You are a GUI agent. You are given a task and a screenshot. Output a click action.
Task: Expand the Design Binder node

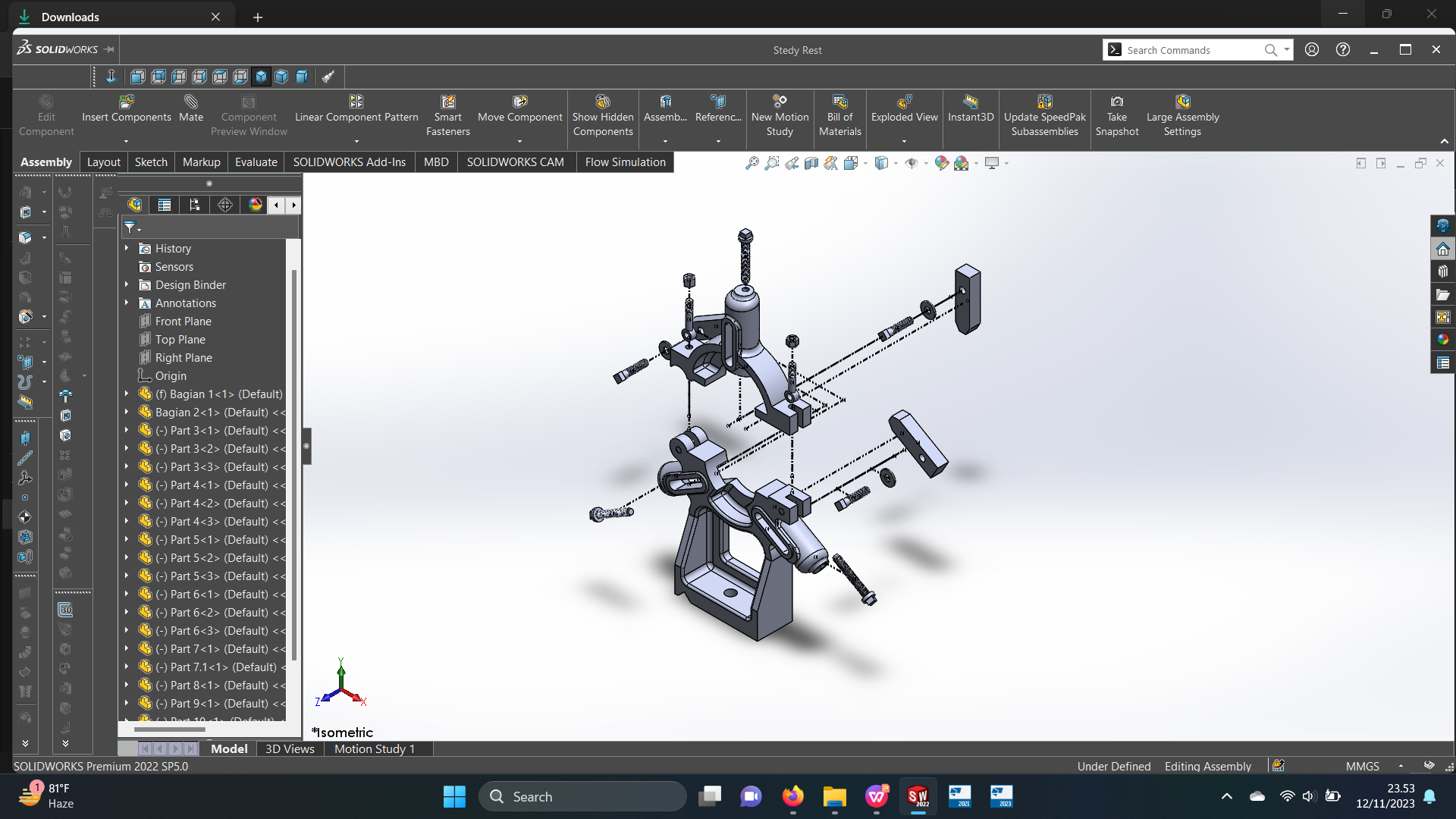127,284
